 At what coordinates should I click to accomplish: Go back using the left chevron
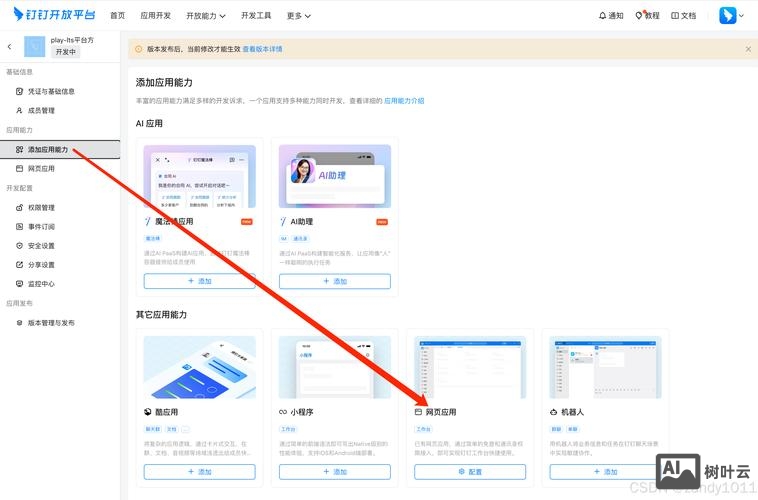(10, 46)
